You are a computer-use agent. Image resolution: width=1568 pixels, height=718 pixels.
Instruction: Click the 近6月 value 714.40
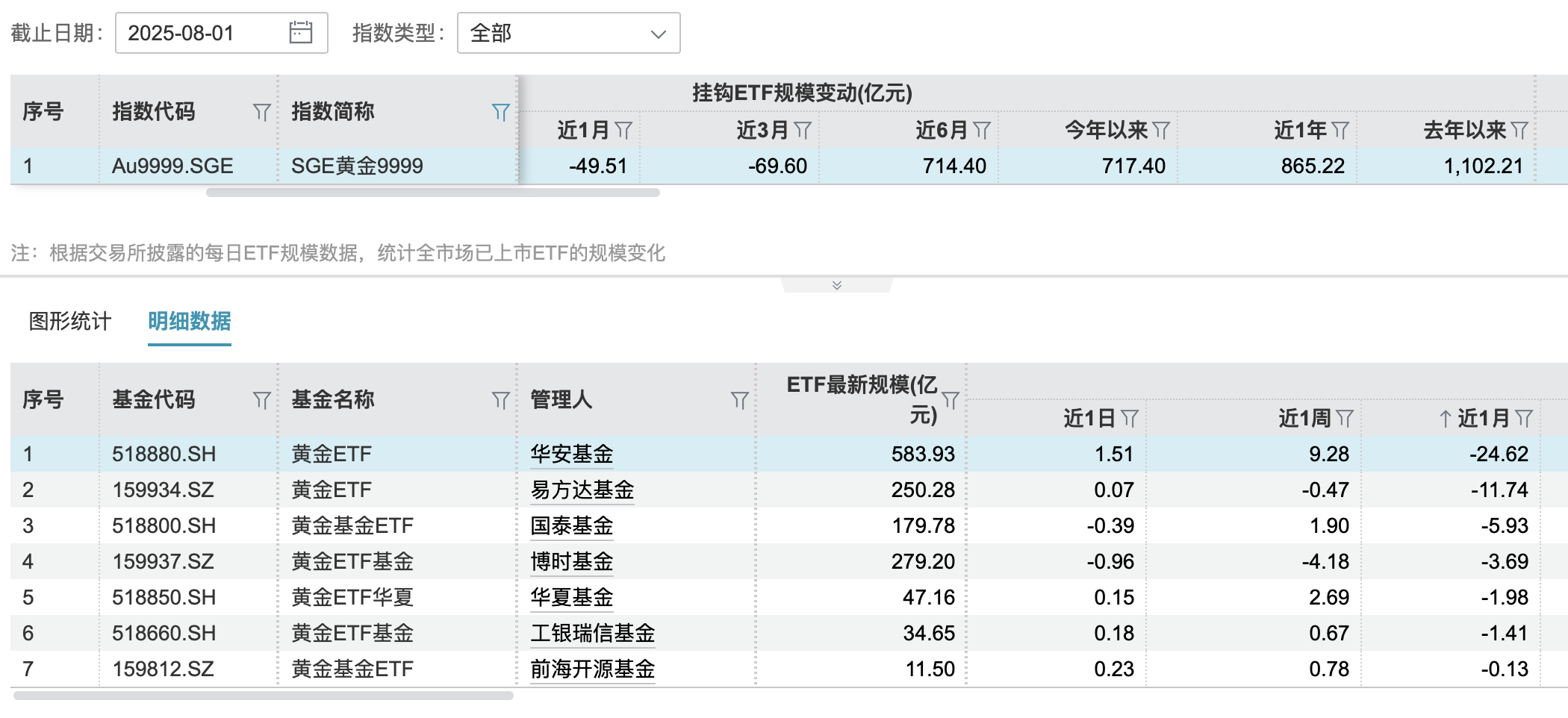click(954, 166)
